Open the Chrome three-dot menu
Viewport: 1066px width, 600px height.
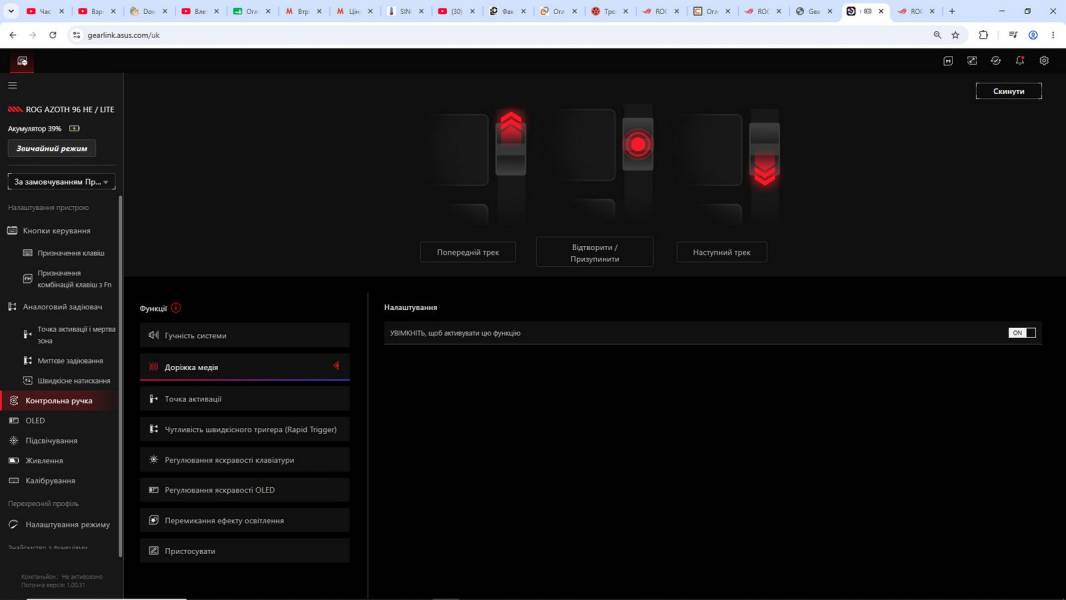(x=1053, y=35)
